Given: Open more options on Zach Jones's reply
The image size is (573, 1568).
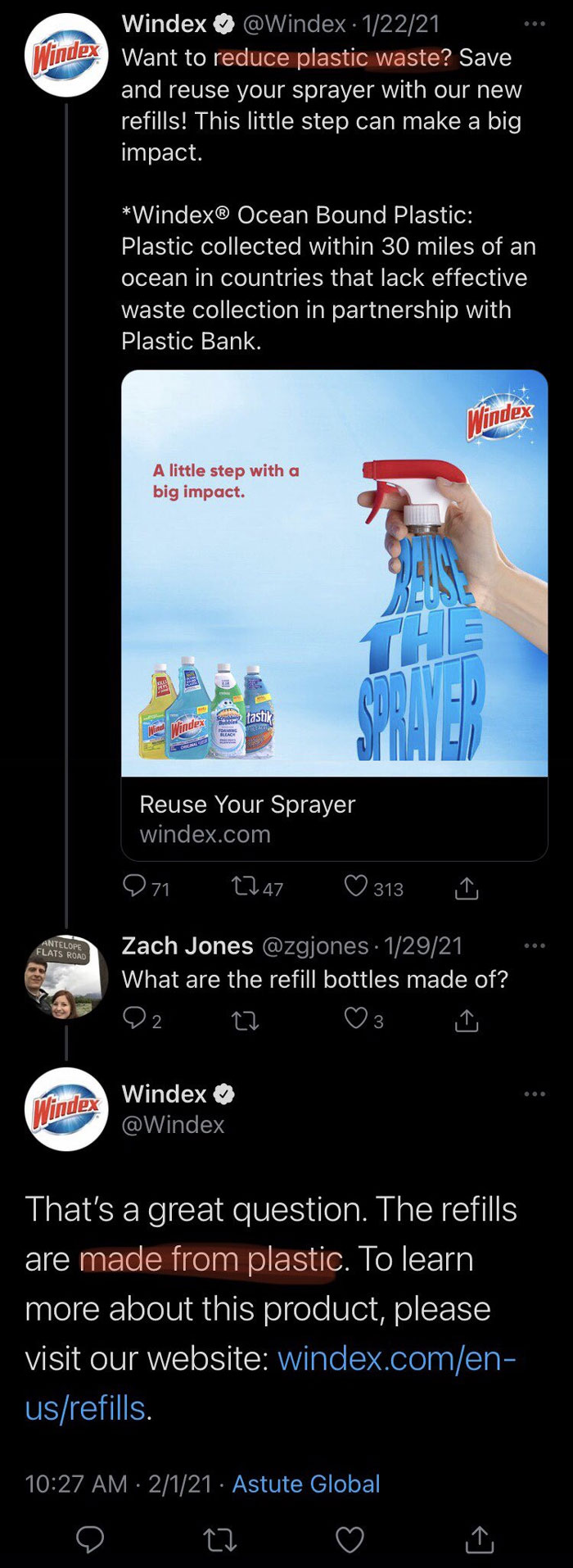Looking at the screenshot, I should click(534, 945).
